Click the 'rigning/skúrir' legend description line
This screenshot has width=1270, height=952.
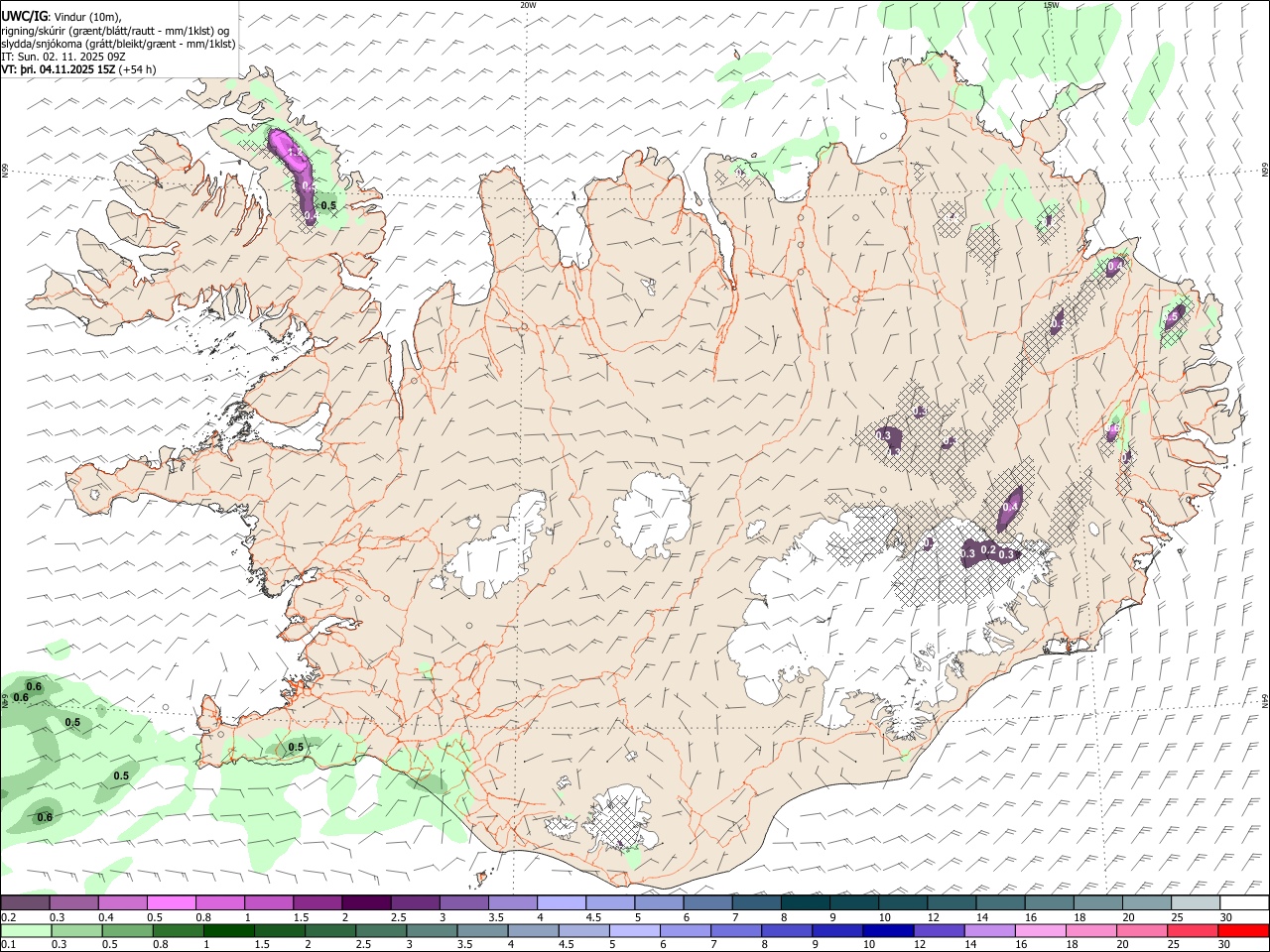pos(116,30)
